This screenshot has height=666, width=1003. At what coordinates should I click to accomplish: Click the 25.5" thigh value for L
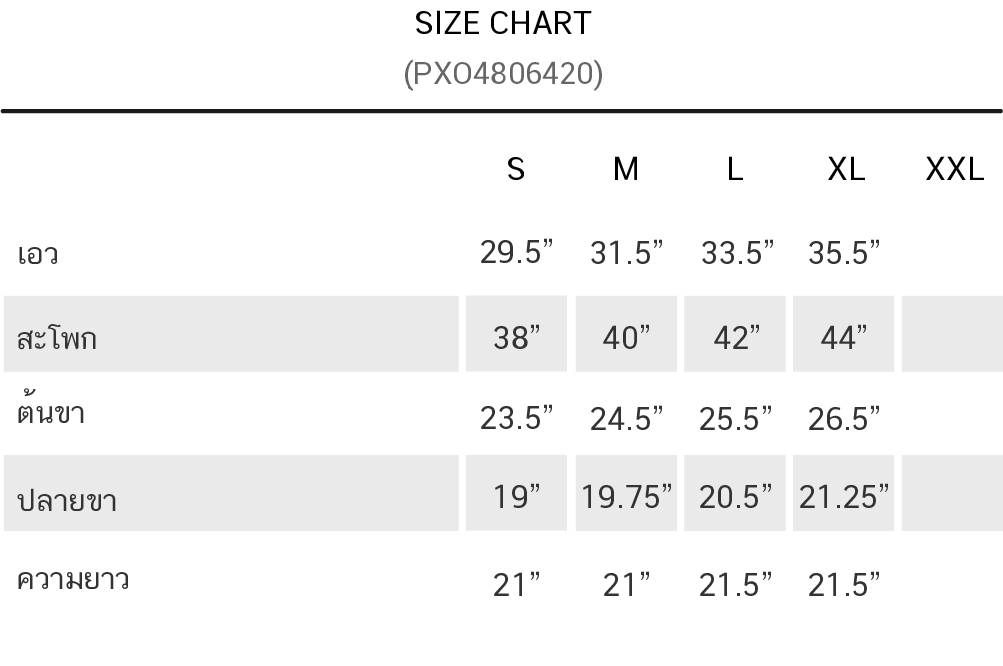(x=735, y=418)
